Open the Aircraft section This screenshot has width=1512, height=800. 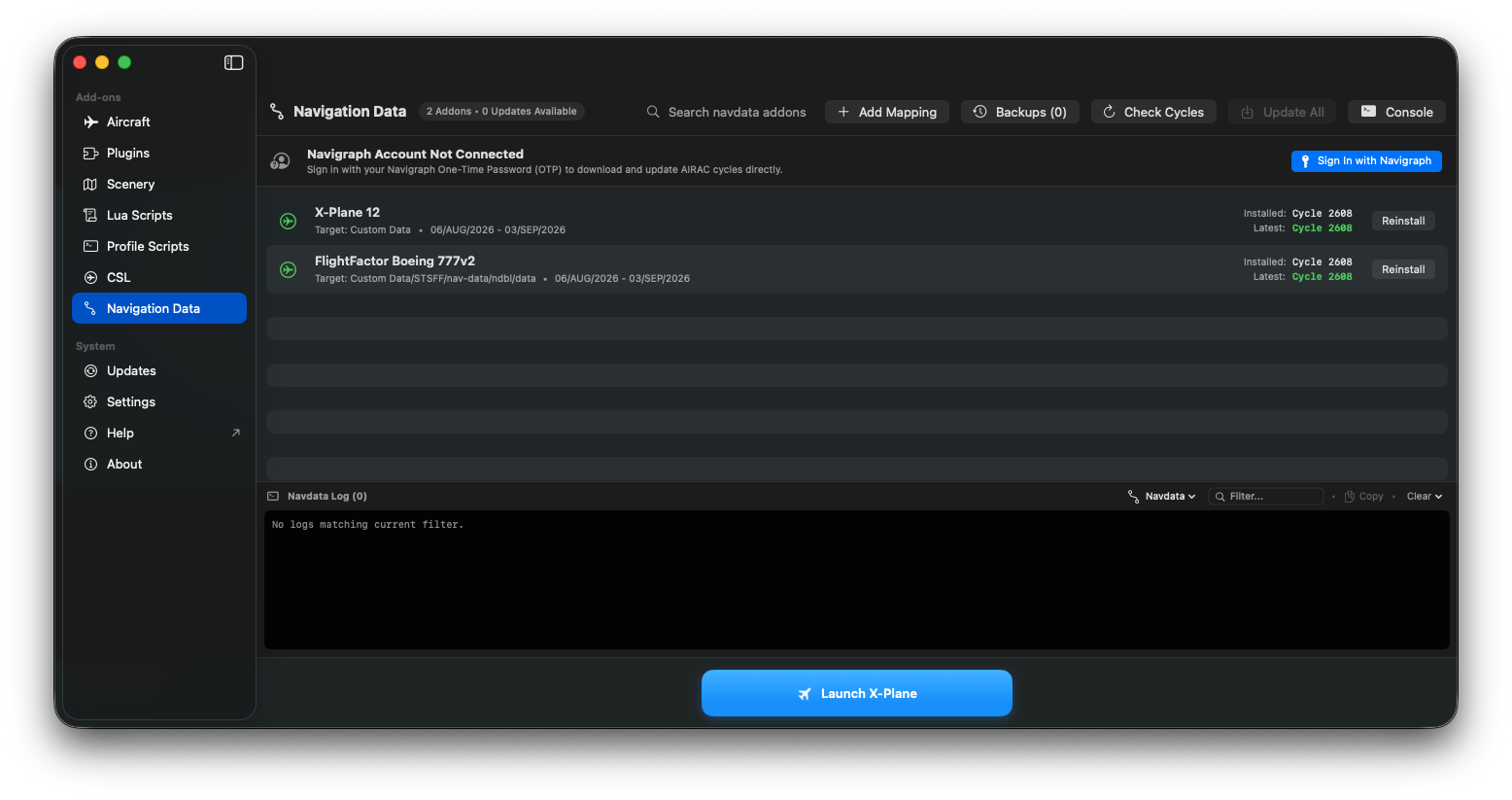tap(159, 122)
